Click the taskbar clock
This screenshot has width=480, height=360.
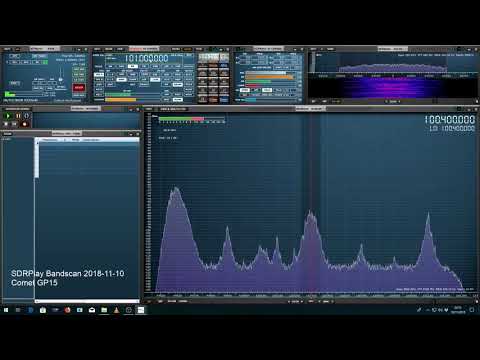coord(458,310)
